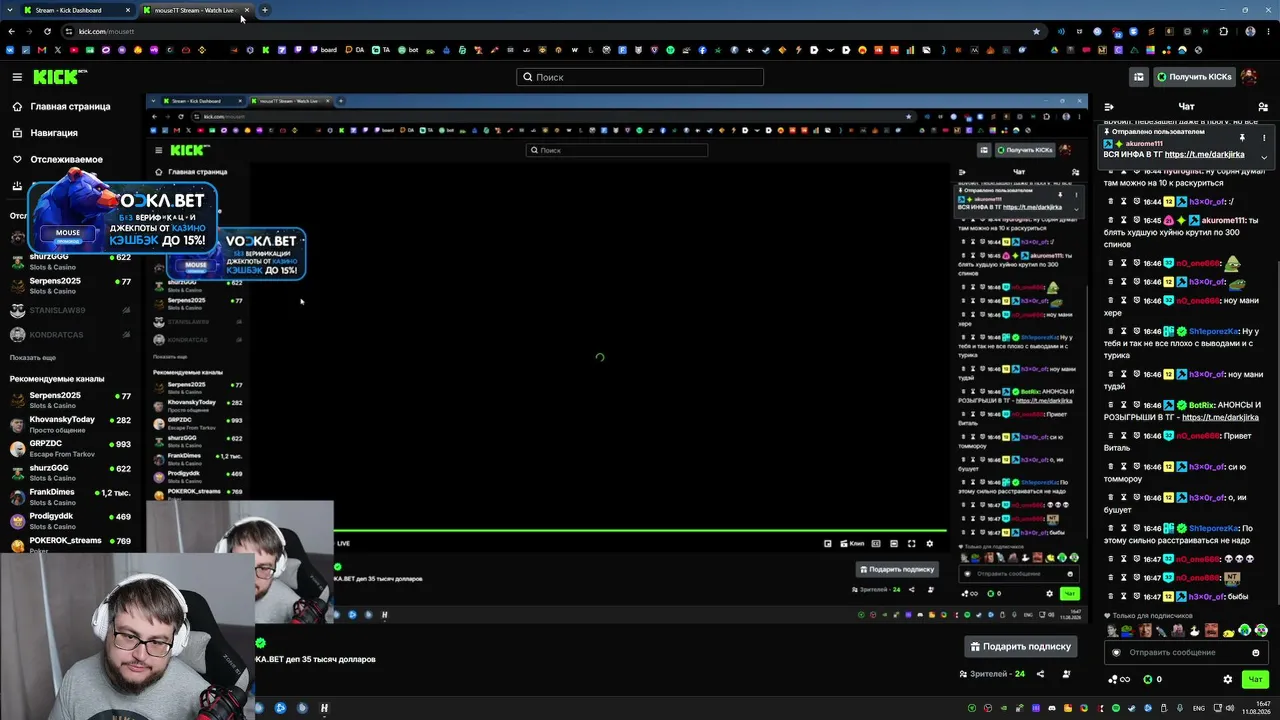Open the chat settings gear icon
Image resolution: width=1280 pixels, height=720 pixels.
tap(1228, 680)
